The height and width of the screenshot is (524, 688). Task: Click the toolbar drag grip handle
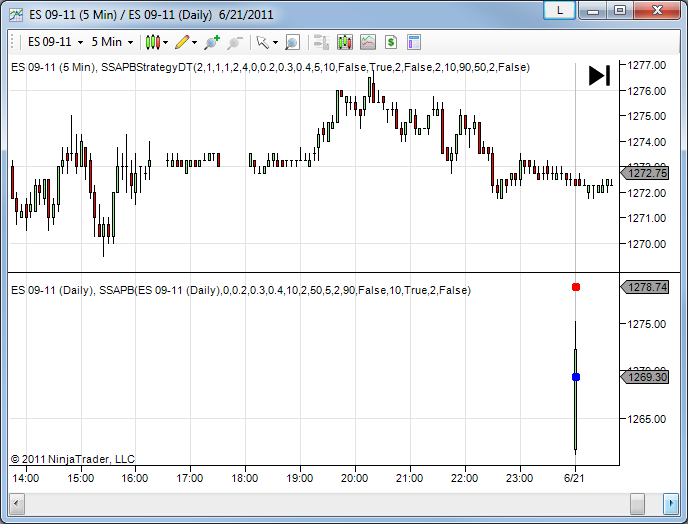pyautogui.click(x=13, y=42)
